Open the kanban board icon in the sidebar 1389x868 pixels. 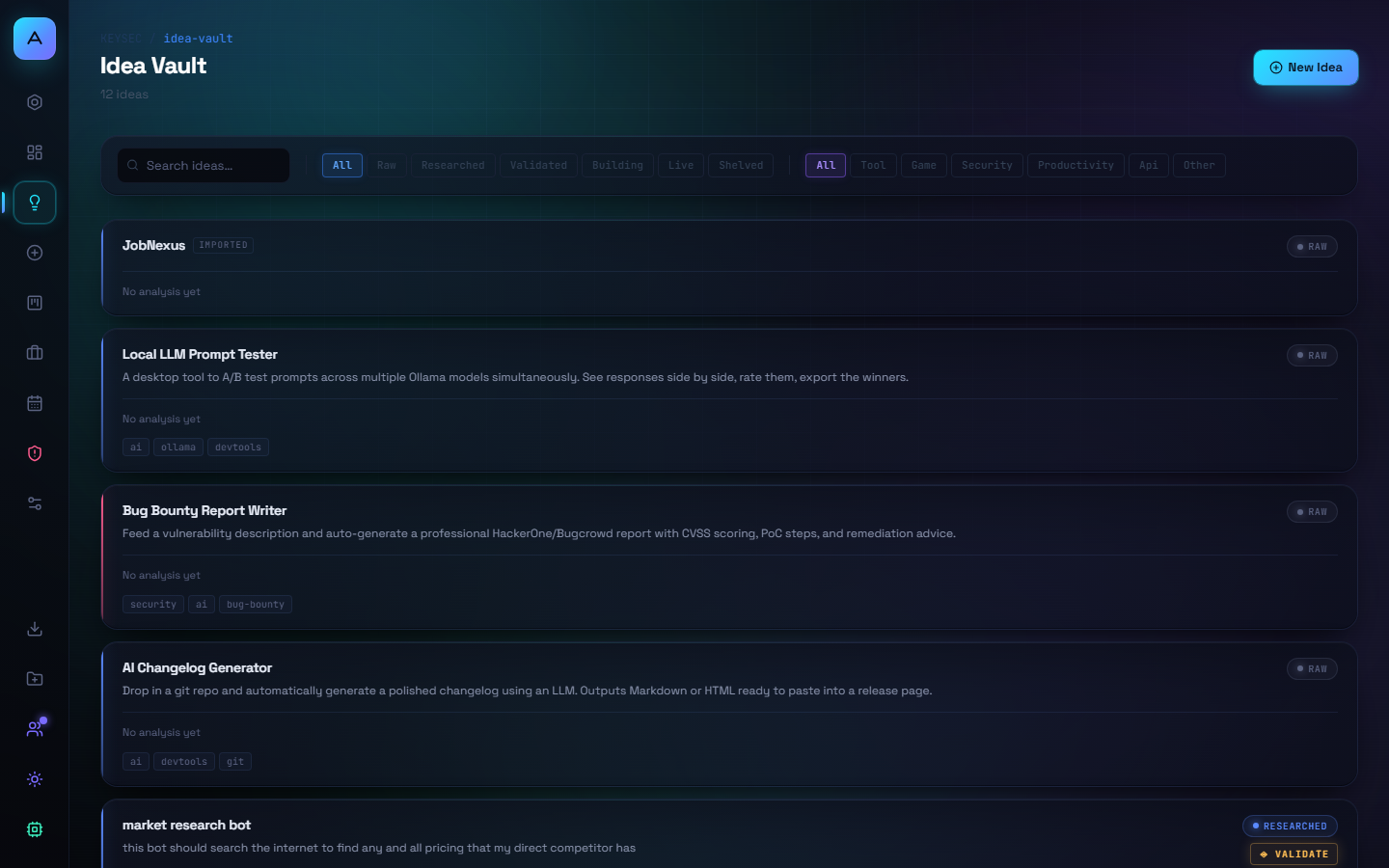[x=35, y=303]
